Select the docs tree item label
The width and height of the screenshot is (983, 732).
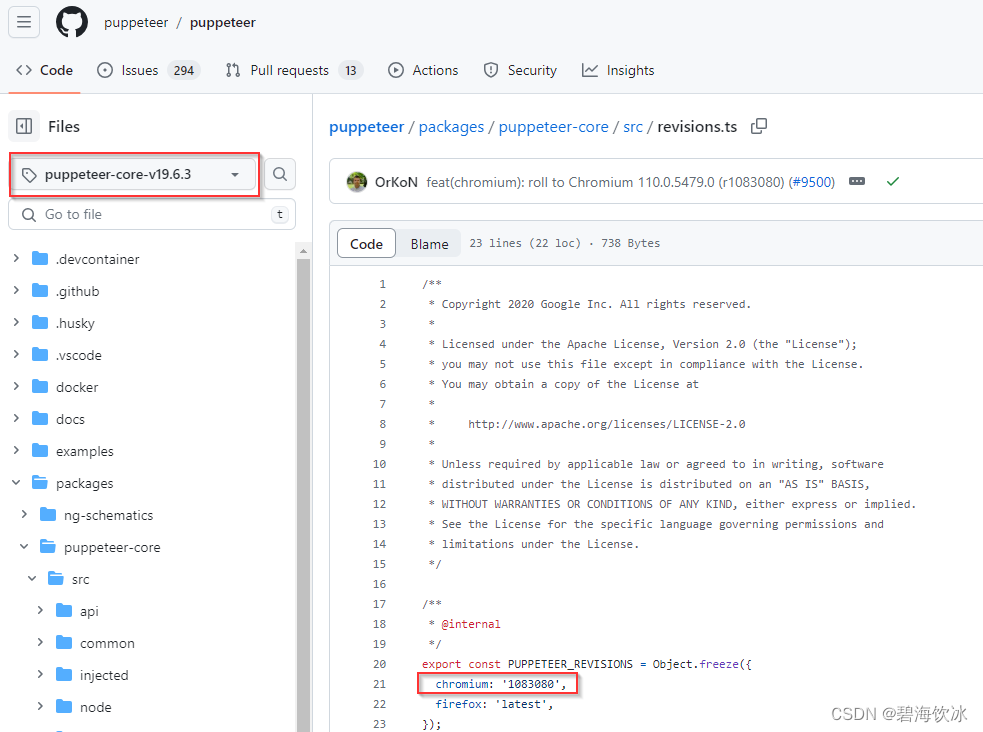70,419
